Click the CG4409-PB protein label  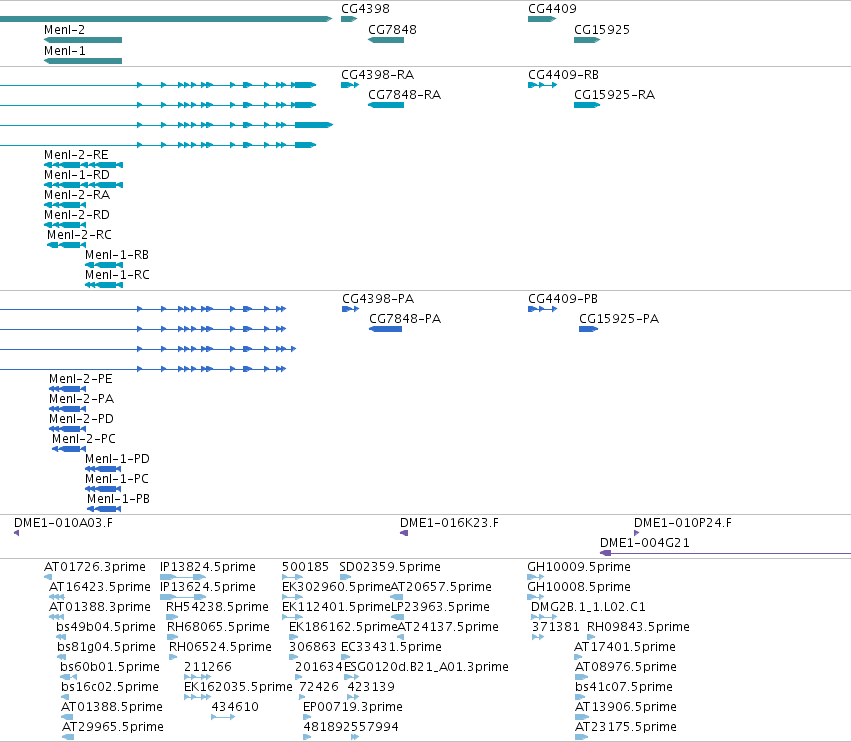point(563,299)
